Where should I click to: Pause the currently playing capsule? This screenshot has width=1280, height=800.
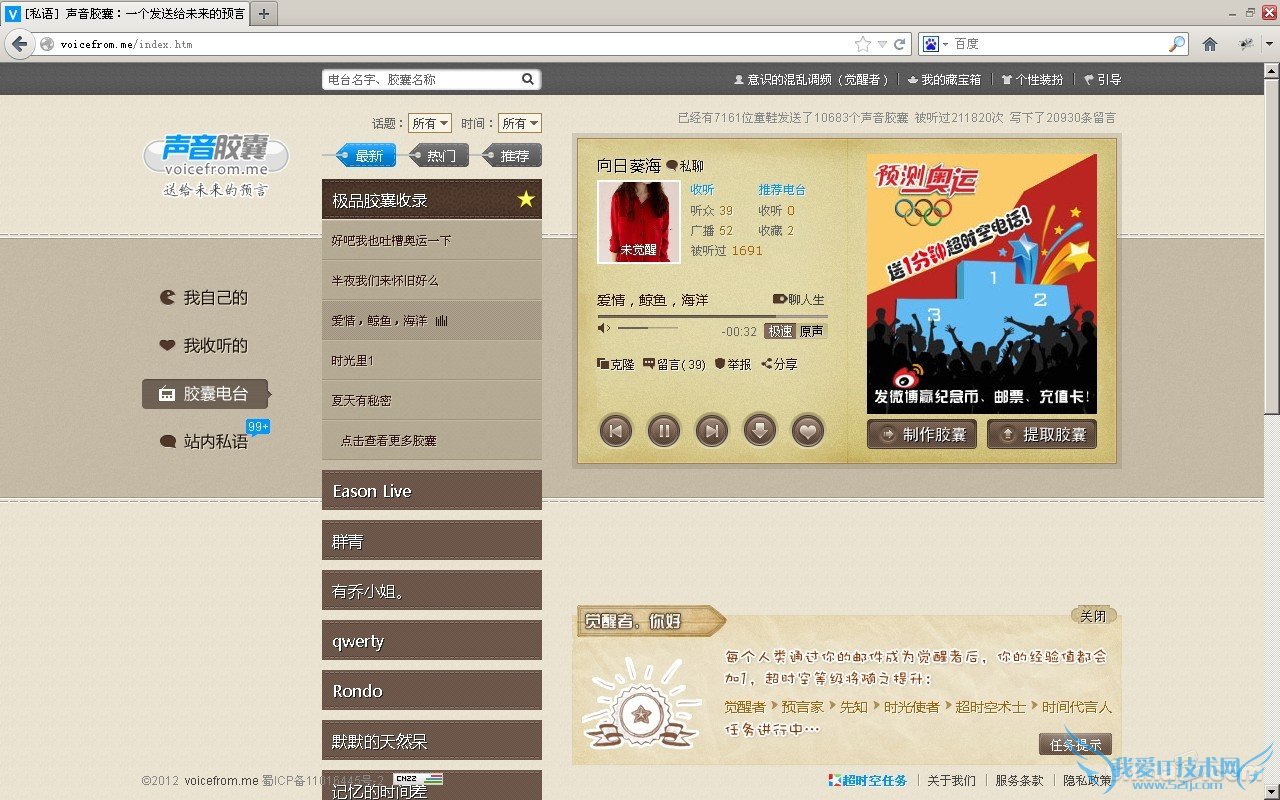point(664,430)
